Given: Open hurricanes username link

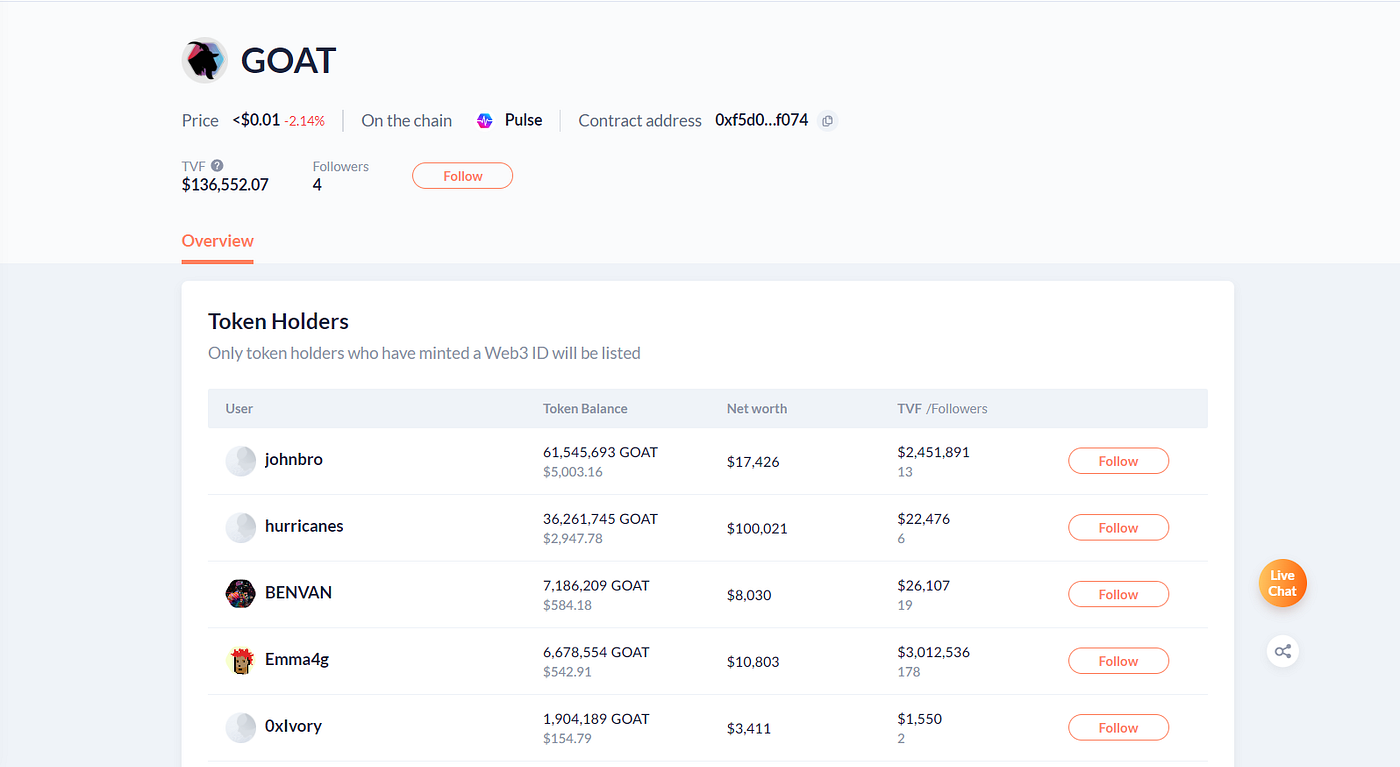Looking at the screenshot, I should (304, 526).
